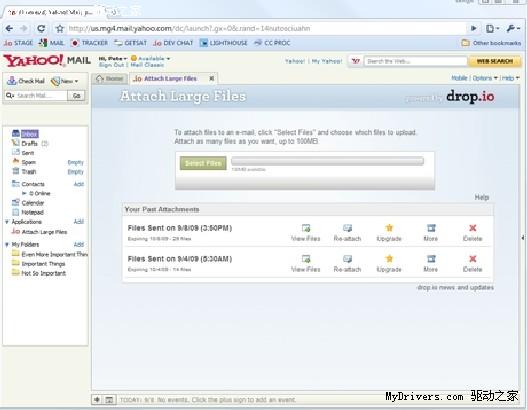
Task: Switch to Mail Classic
Action: pos(147,65)
